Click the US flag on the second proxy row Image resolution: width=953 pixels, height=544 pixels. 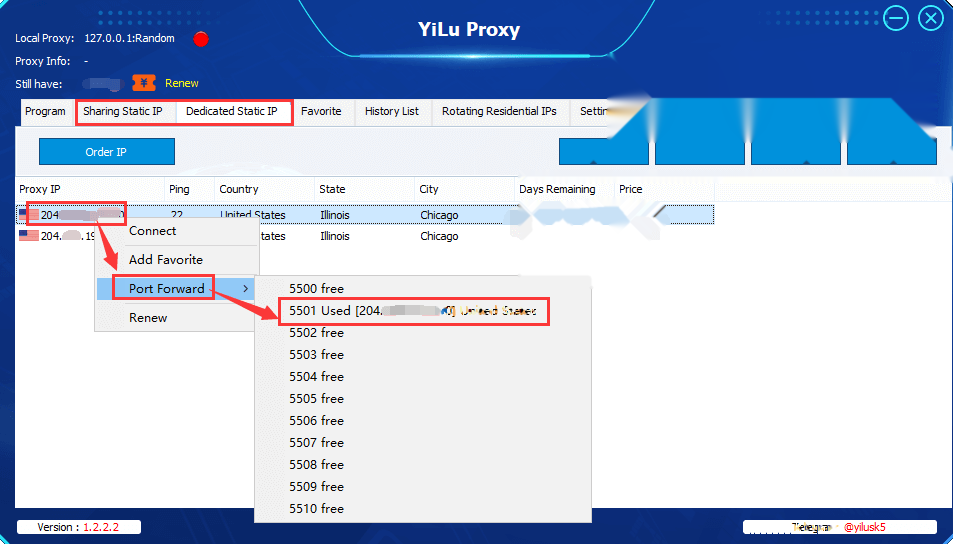[29, 236]
